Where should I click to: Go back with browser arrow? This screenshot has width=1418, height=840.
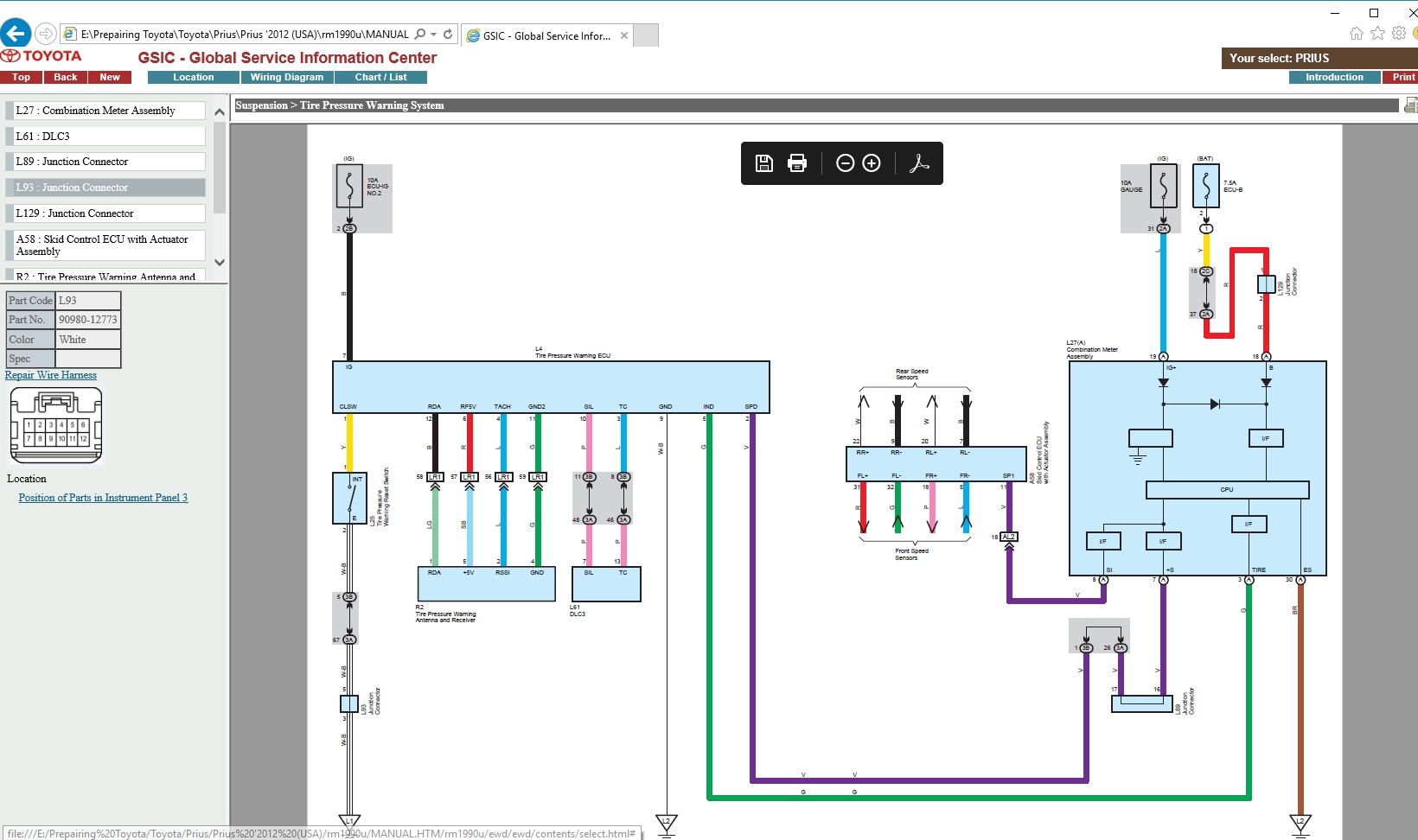15,34
